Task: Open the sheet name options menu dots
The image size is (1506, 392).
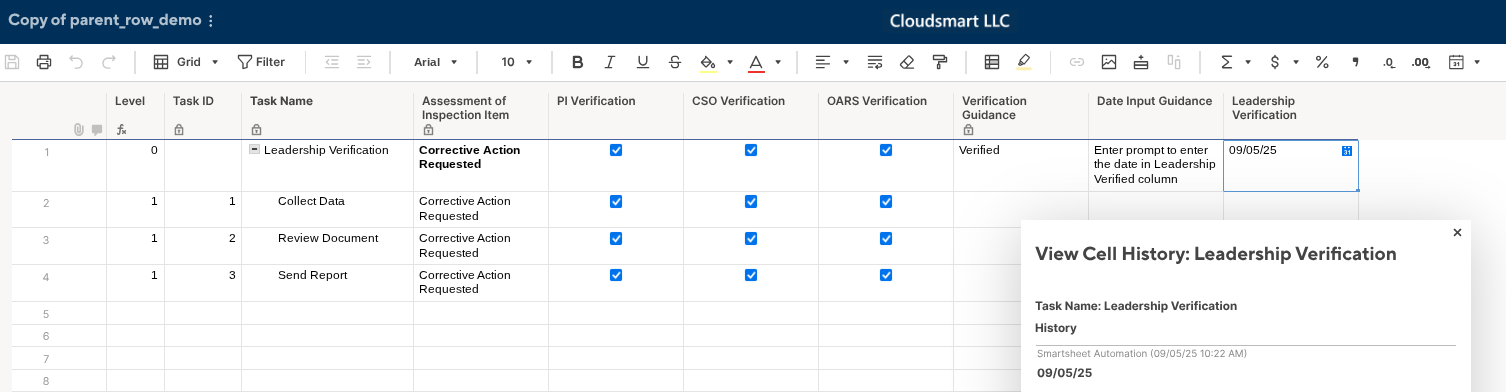Action: pos(210,21)
